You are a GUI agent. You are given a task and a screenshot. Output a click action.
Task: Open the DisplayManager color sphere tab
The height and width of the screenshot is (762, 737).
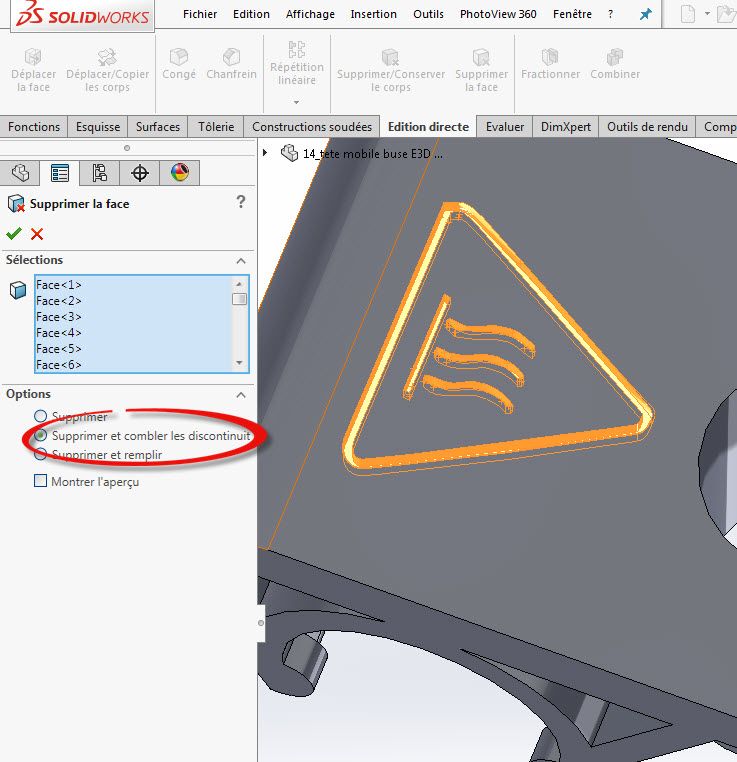tap(180, 173)
